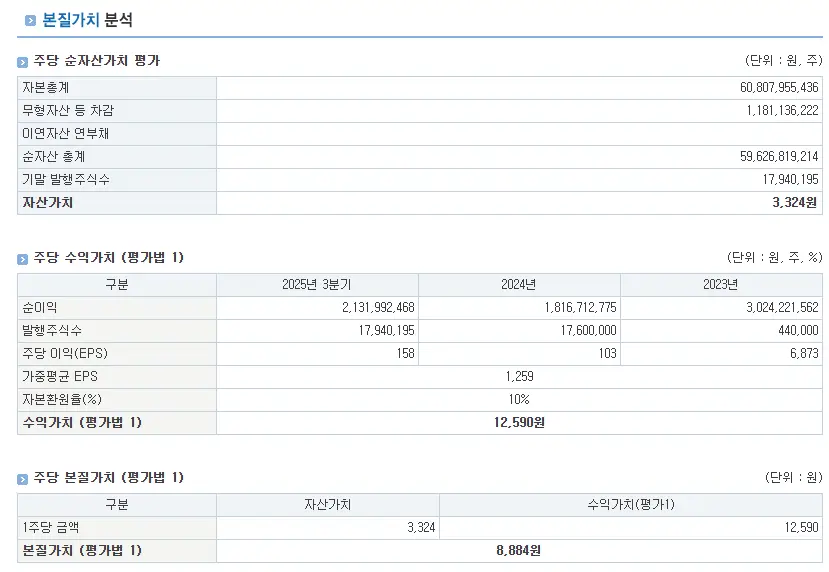The image size is (829, 572).
Task: Click the arrow icon next to 주당 순자산가치 평가
Action: (23, 62)
